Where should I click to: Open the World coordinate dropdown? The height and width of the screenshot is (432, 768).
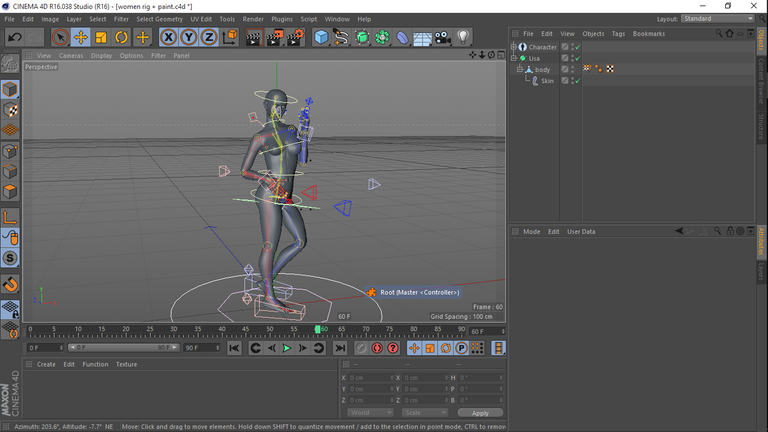(x=370, y=413)
